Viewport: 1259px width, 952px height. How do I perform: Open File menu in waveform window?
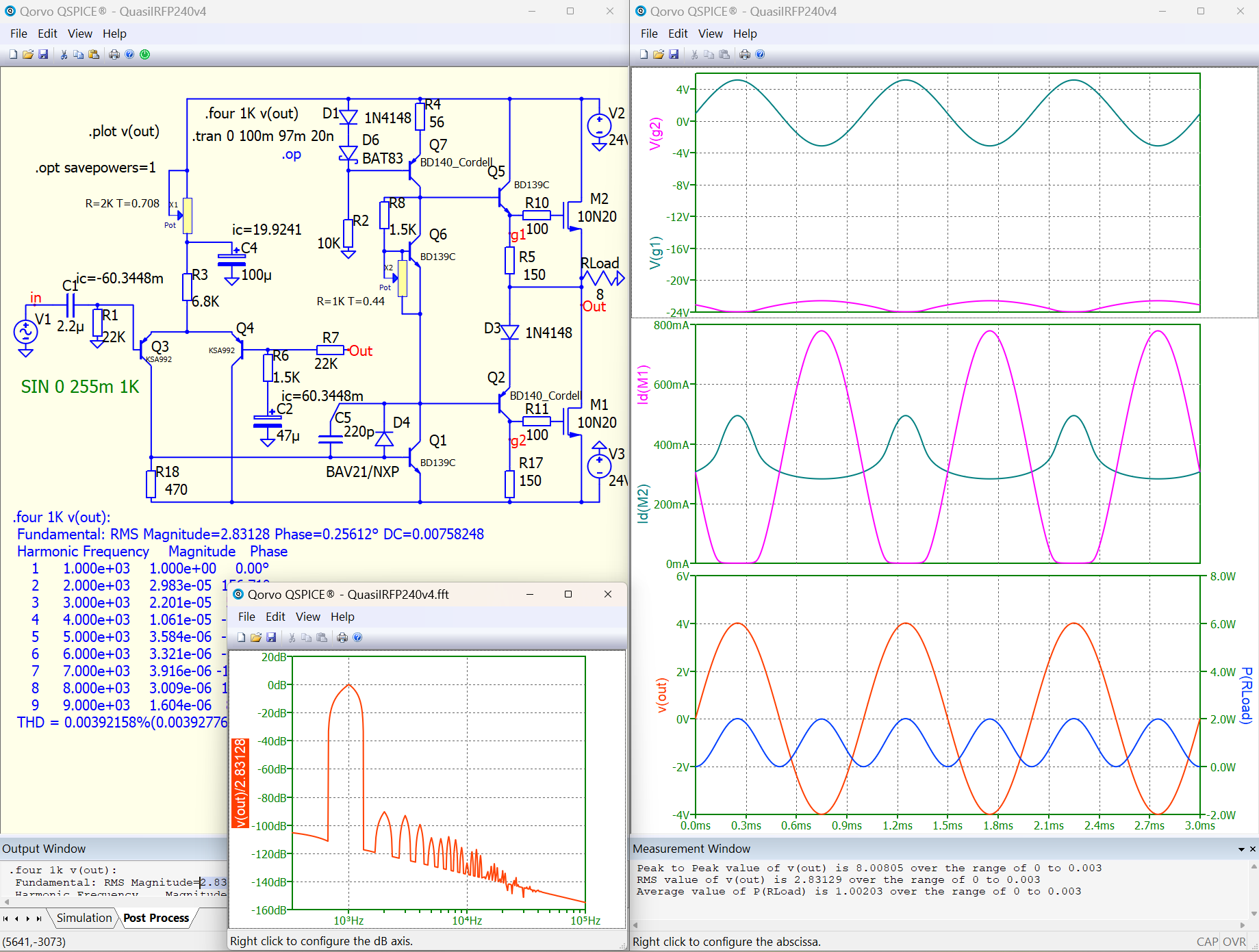pyautogui.click(x=649, y=34)
